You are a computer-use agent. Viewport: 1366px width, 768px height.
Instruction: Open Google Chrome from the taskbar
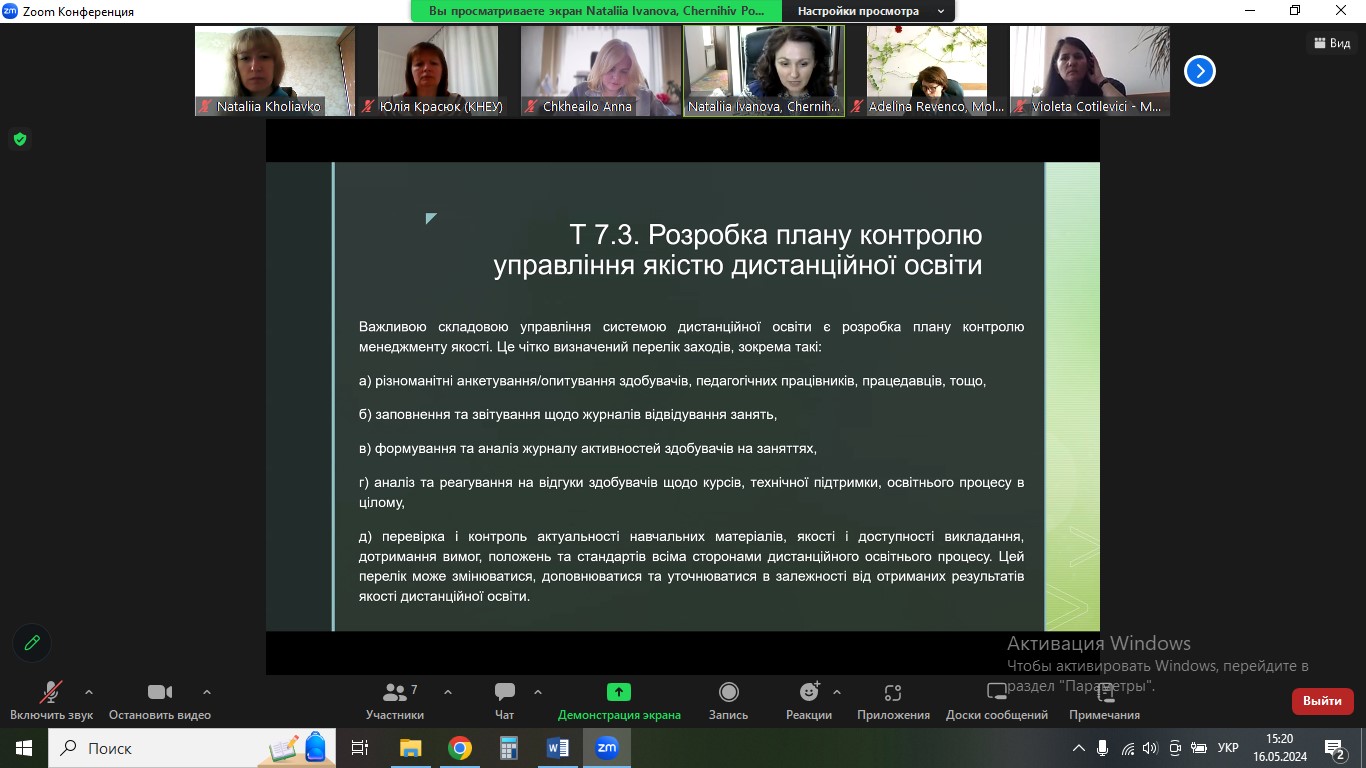460,748
